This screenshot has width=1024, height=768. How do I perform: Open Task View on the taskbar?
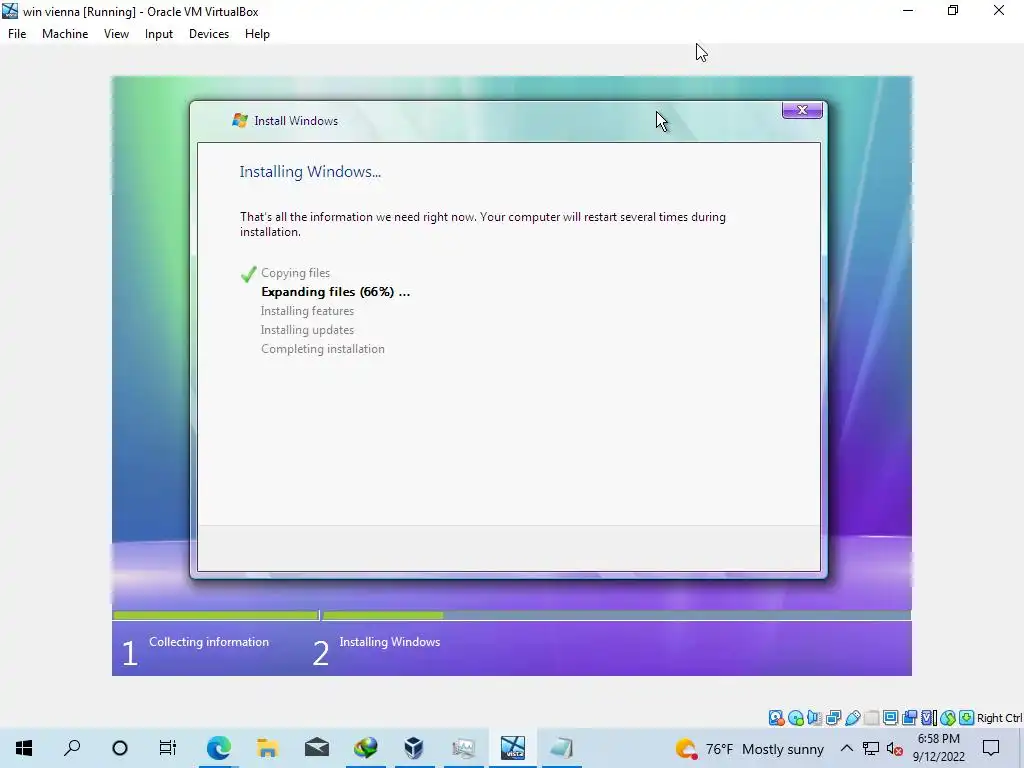pos(168,748)
